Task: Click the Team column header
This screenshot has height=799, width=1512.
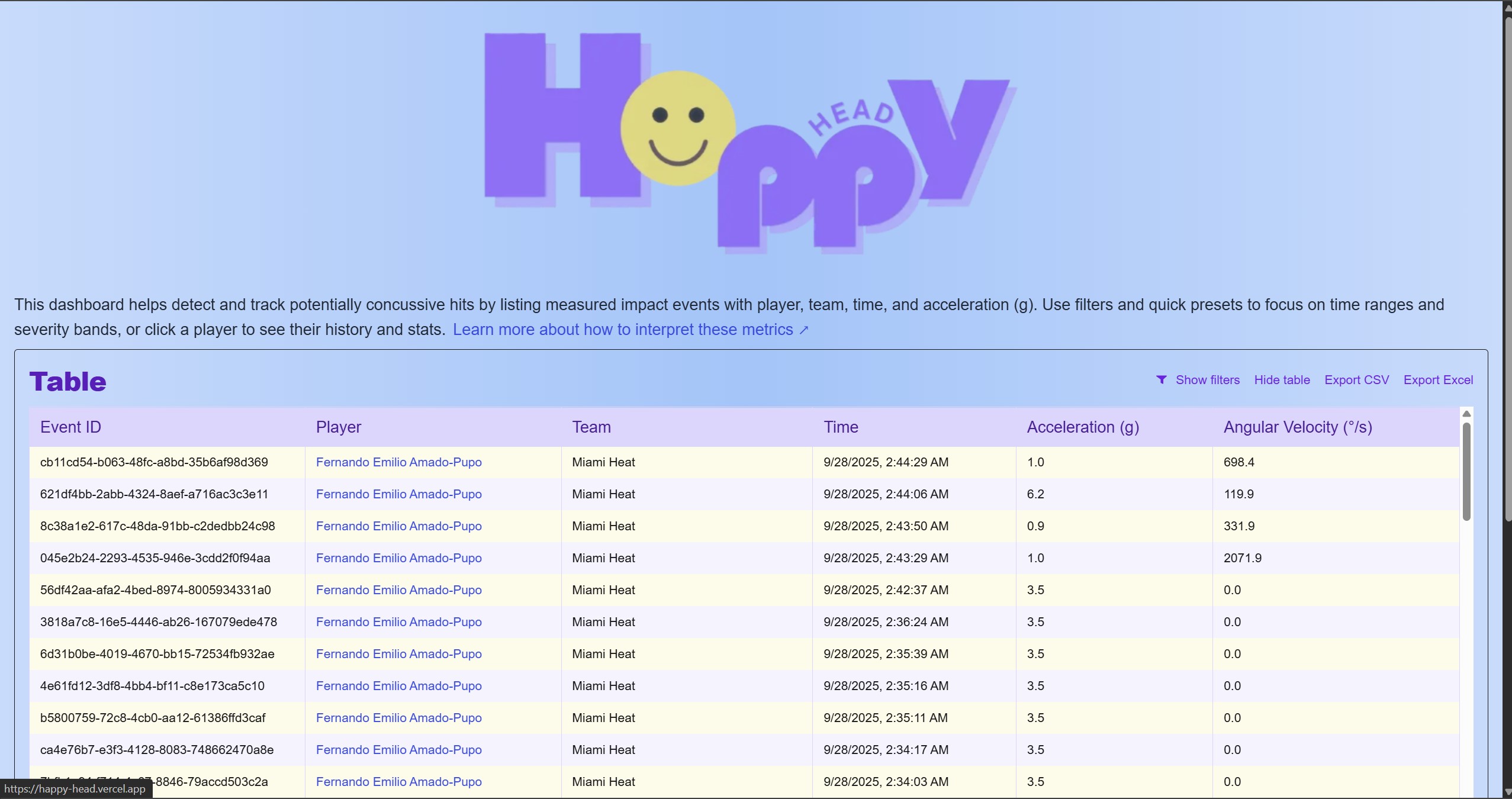Action: 591,427
